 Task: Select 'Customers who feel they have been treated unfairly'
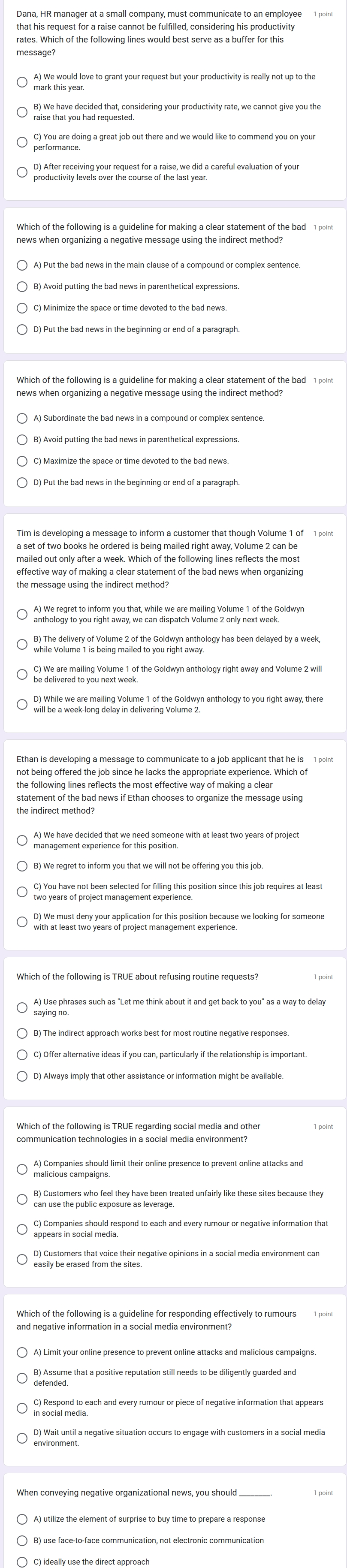[22, 1199]
